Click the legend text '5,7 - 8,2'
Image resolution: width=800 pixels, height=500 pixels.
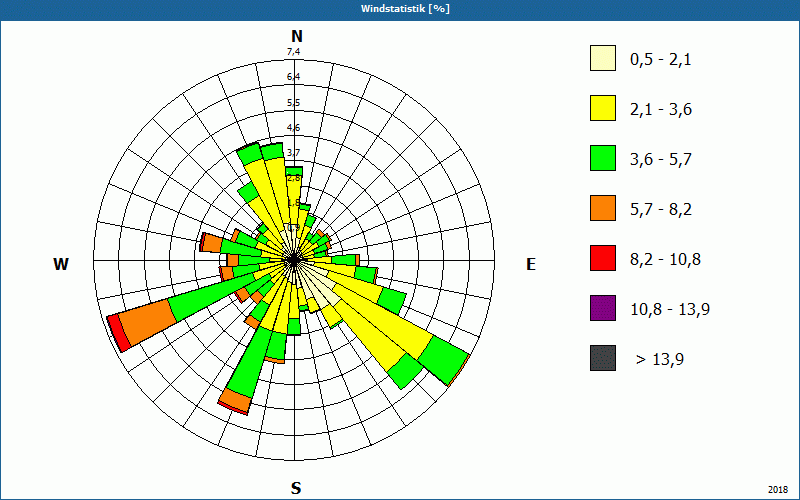click(x=661, y=210)
